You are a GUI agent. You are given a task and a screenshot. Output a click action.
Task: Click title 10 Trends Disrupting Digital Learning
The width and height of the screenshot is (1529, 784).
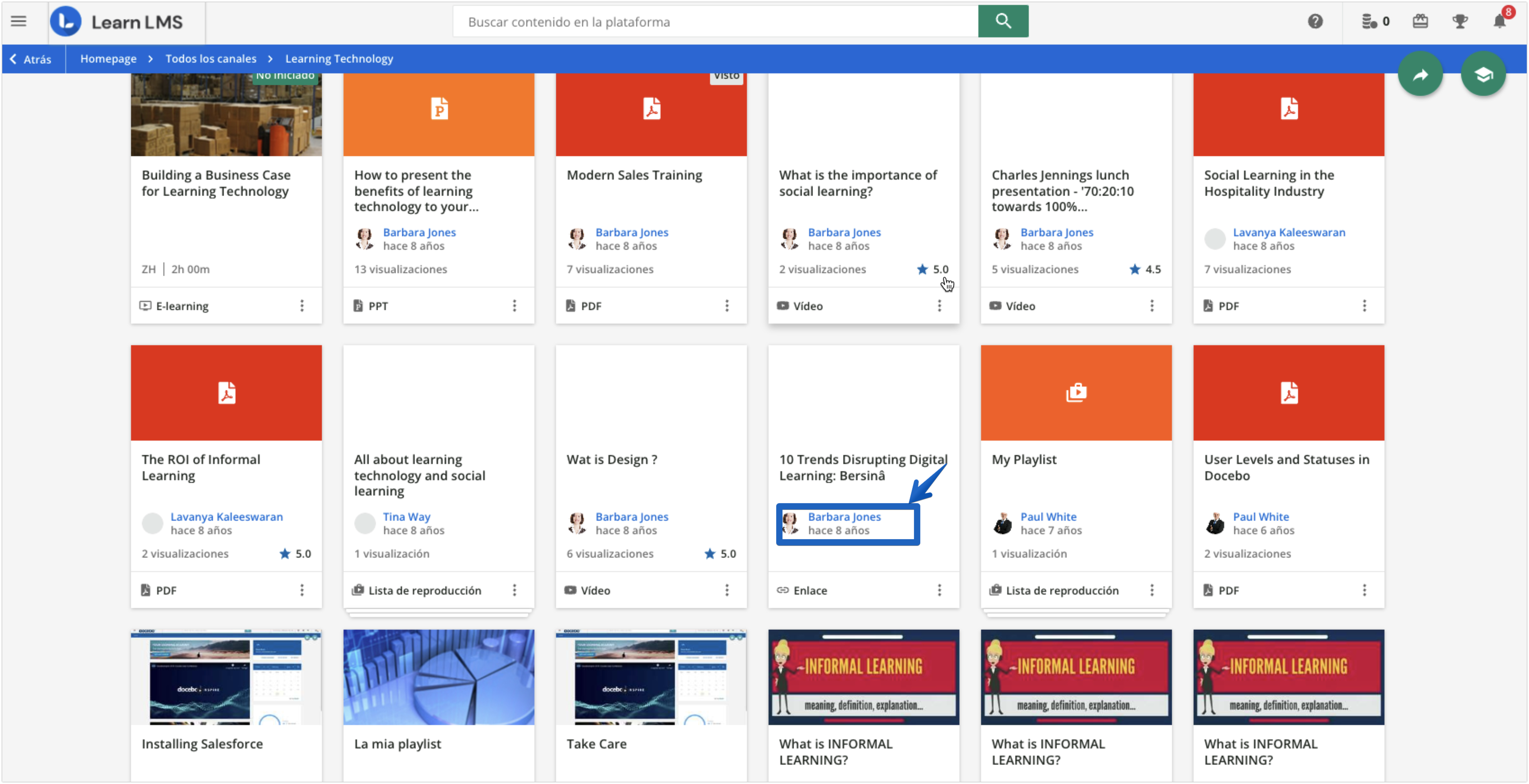863,467
